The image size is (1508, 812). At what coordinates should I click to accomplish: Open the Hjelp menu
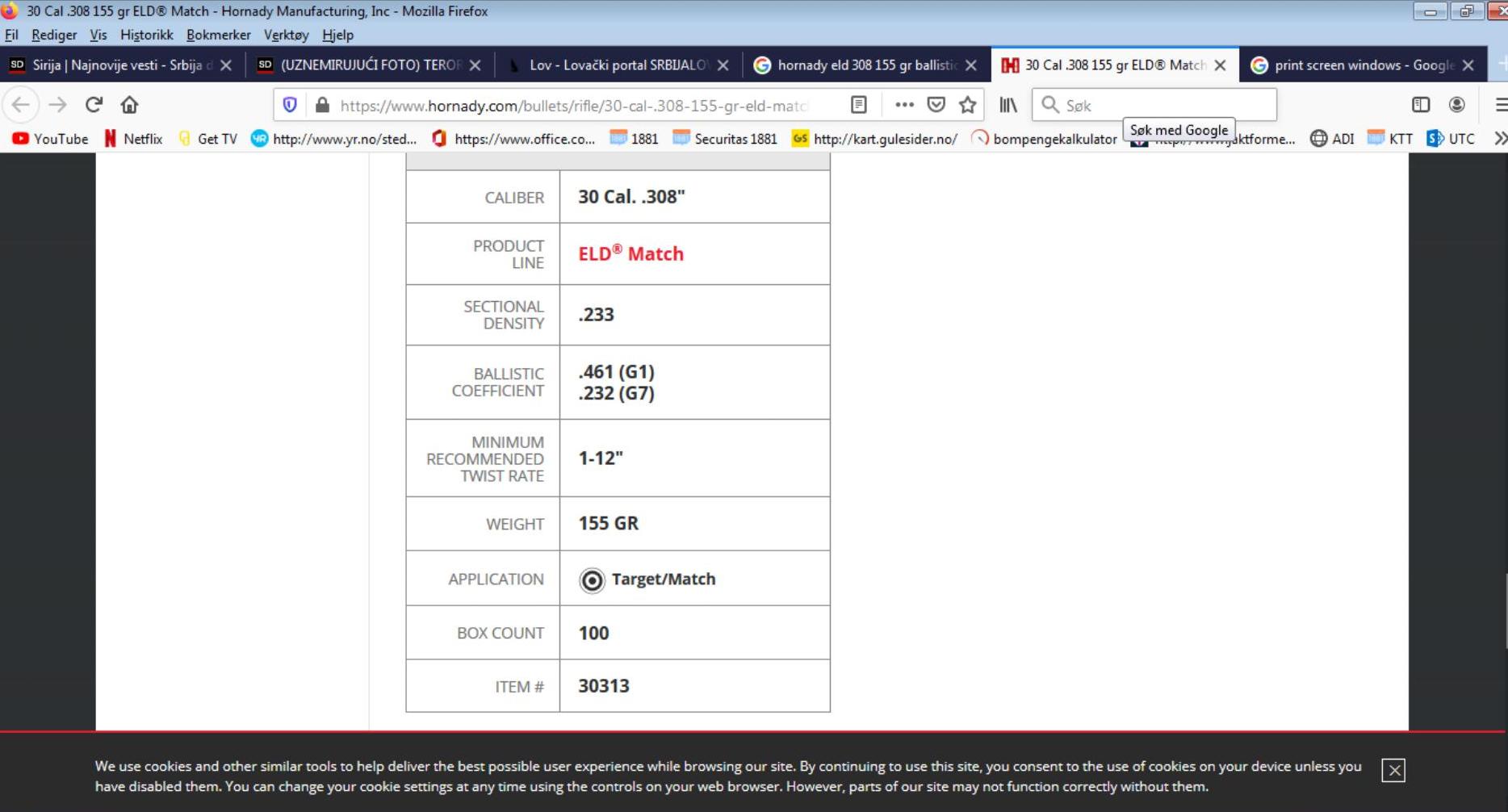pos(337,35)
